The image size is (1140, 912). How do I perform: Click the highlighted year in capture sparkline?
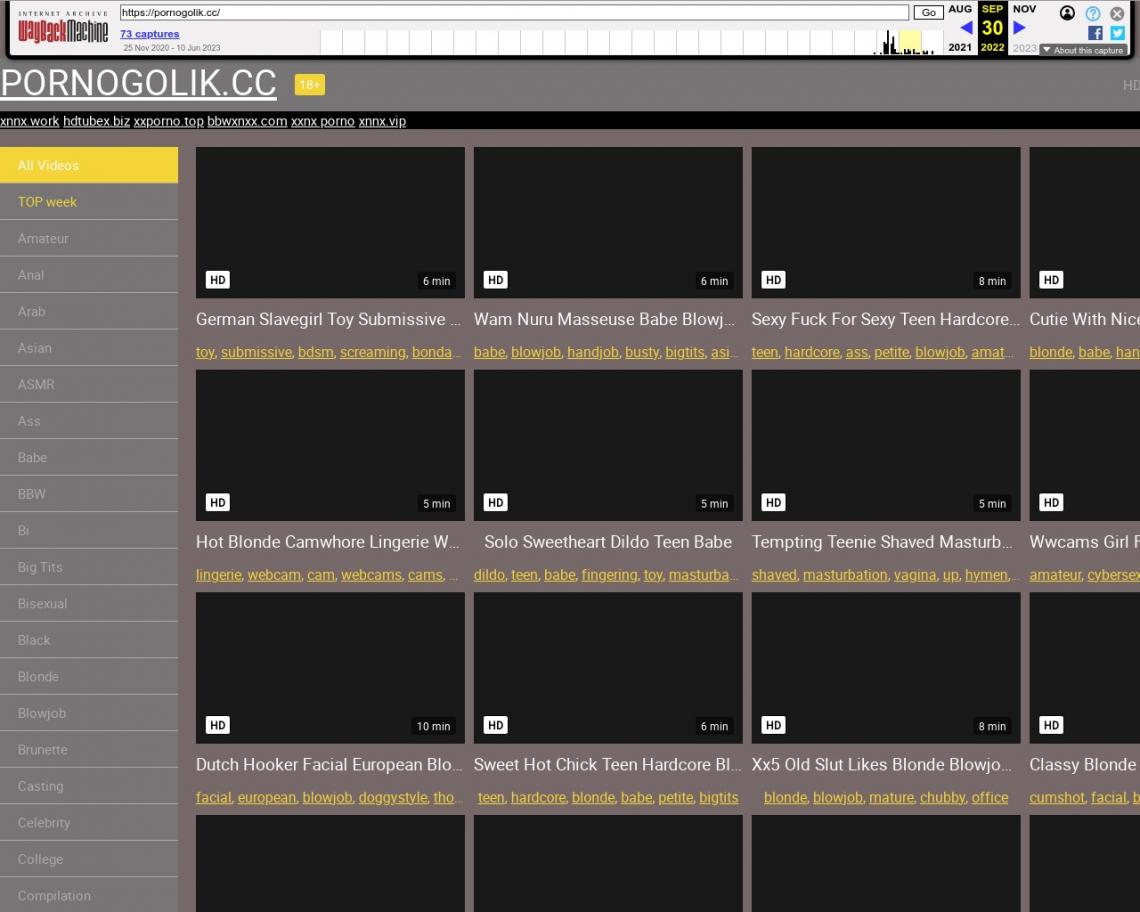910,42
